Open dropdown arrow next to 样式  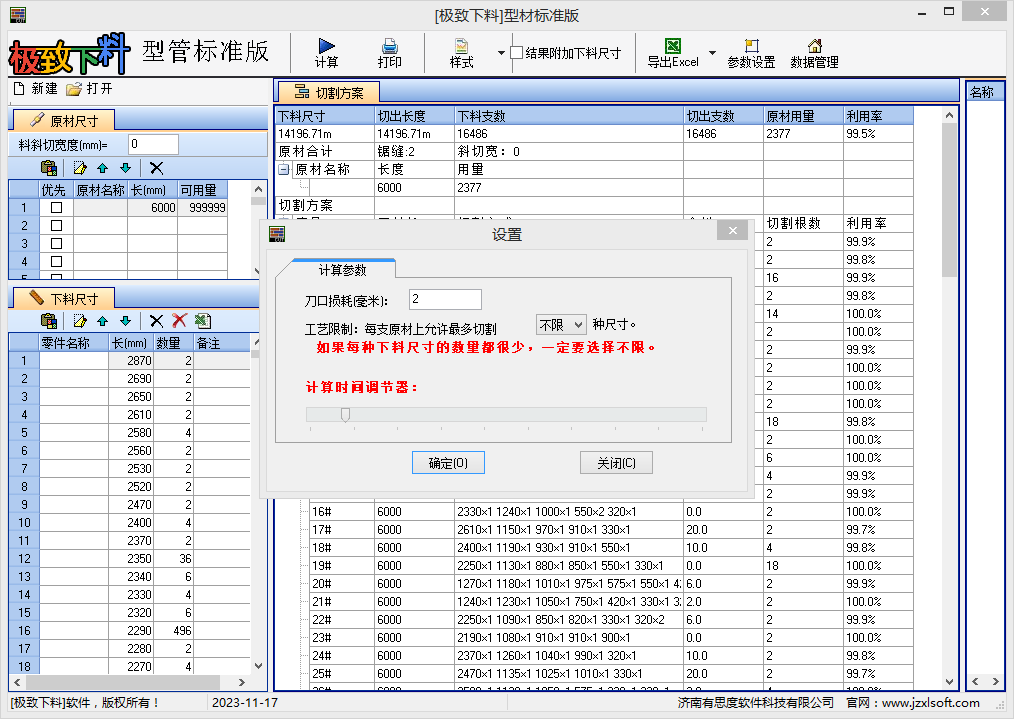click(501, 53)
